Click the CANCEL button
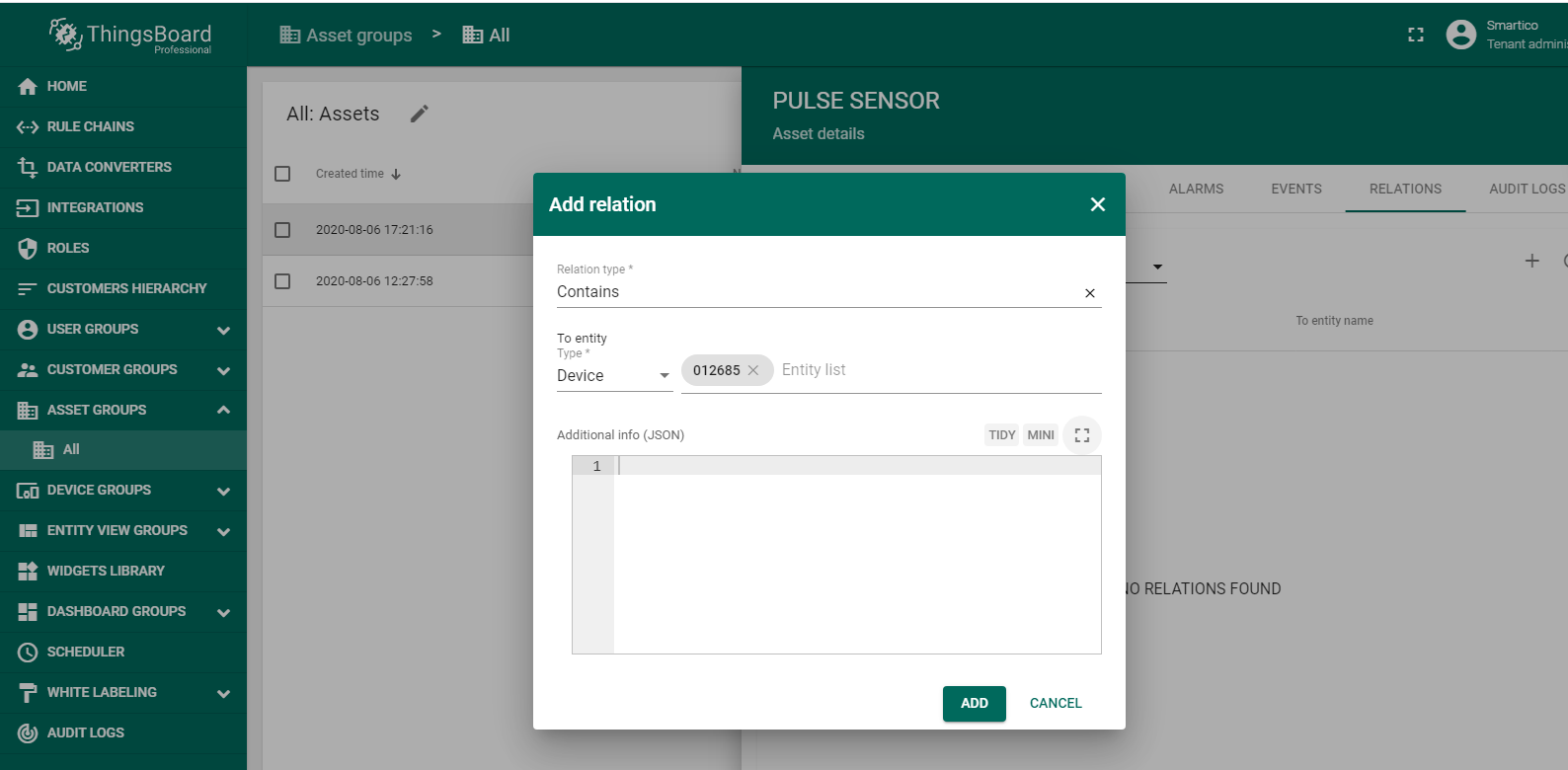Viewport: 1568px width, 770px height. click(1055, 703)
